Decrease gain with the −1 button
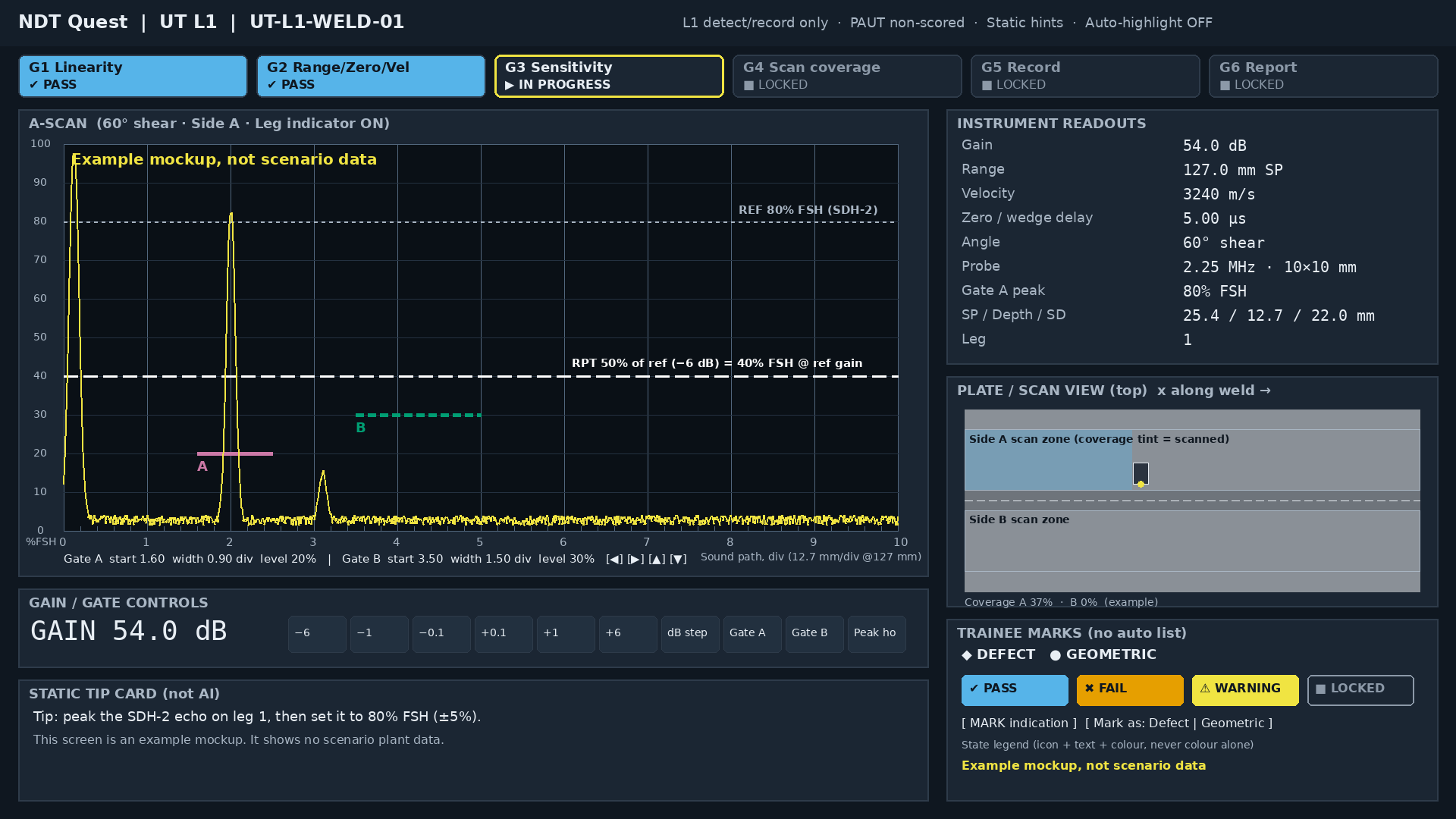This screenshot has height=819, width=1456. [x=379, y=634]
